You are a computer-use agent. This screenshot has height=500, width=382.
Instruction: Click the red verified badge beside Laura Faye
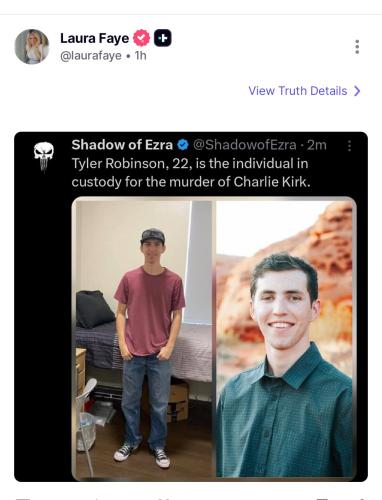pyautogui.click(x=141, y=38)
